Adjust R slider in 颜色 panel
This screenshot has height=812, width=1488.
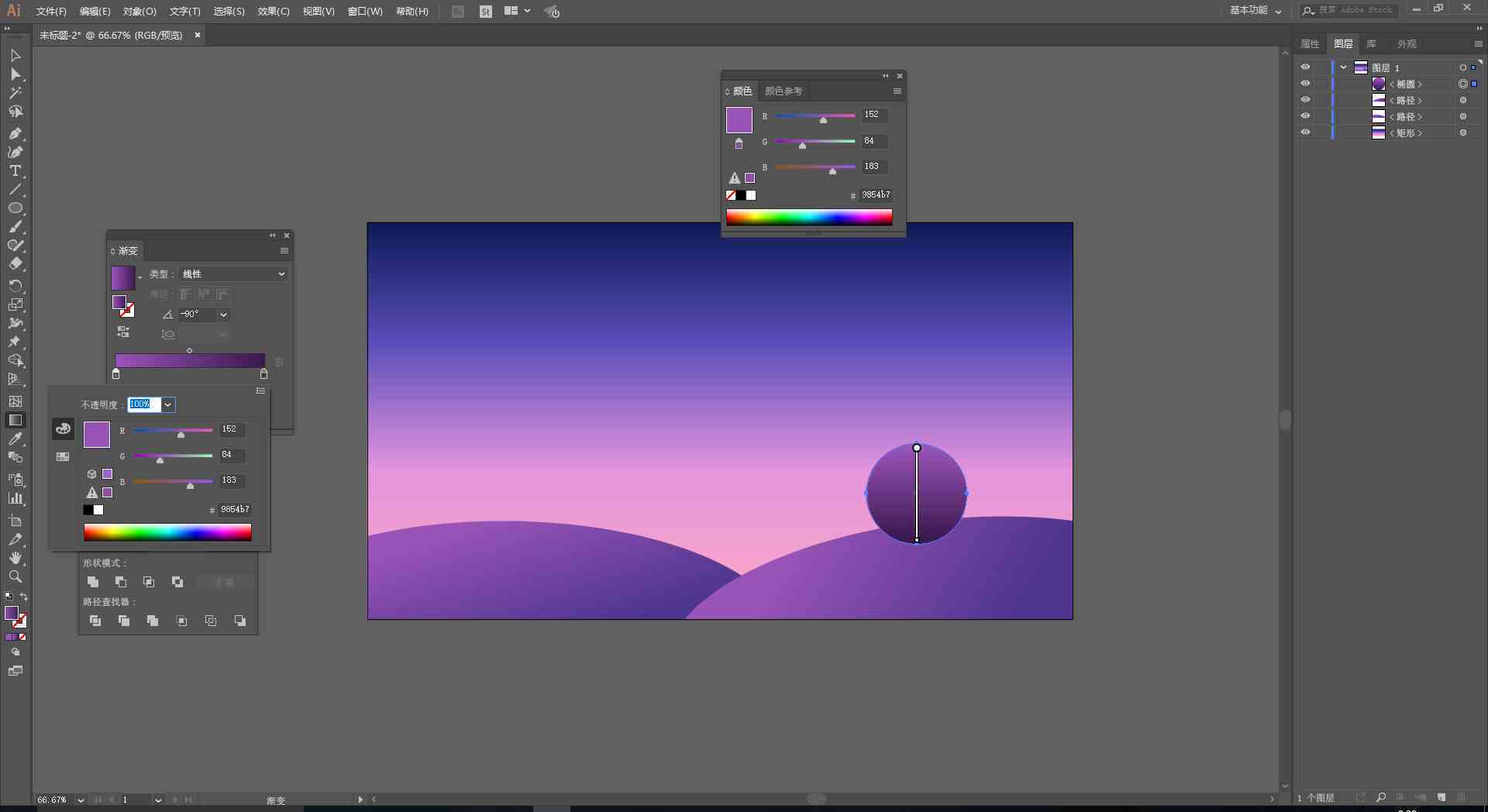coord(823,119)
